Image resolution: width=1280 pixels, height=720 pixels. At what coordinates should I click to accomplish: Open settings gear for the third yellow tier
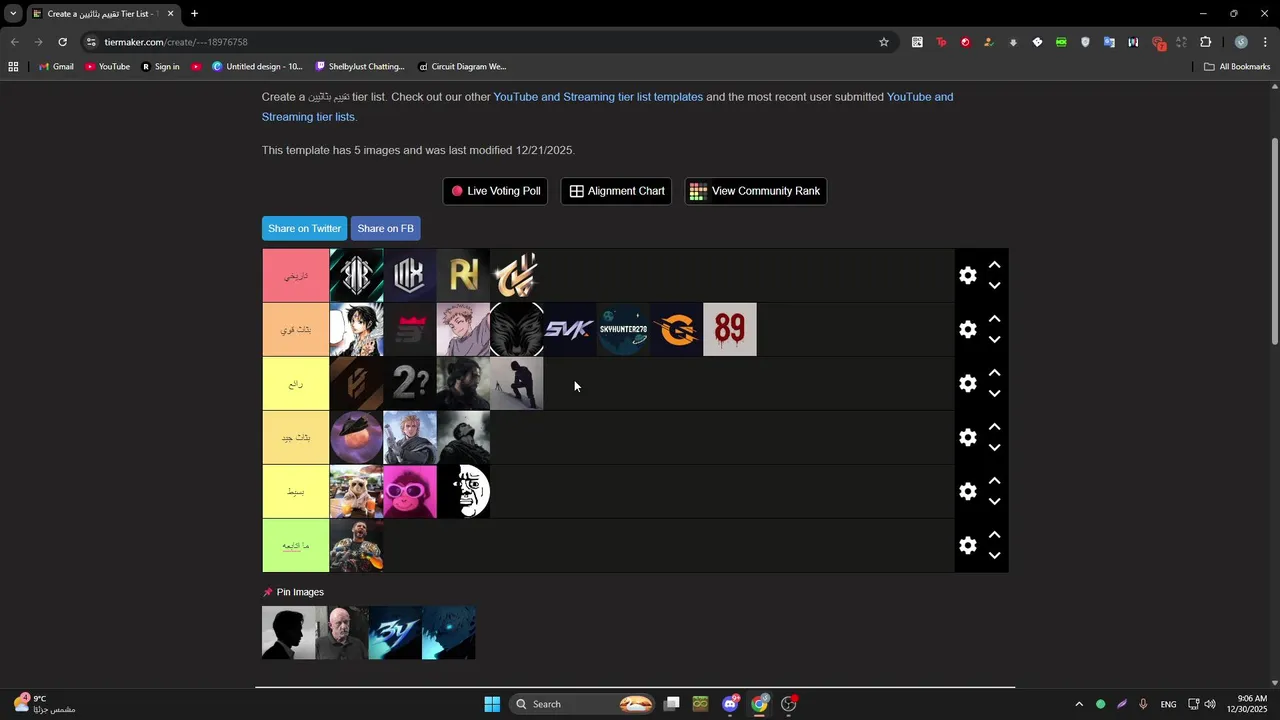(967, 383)
